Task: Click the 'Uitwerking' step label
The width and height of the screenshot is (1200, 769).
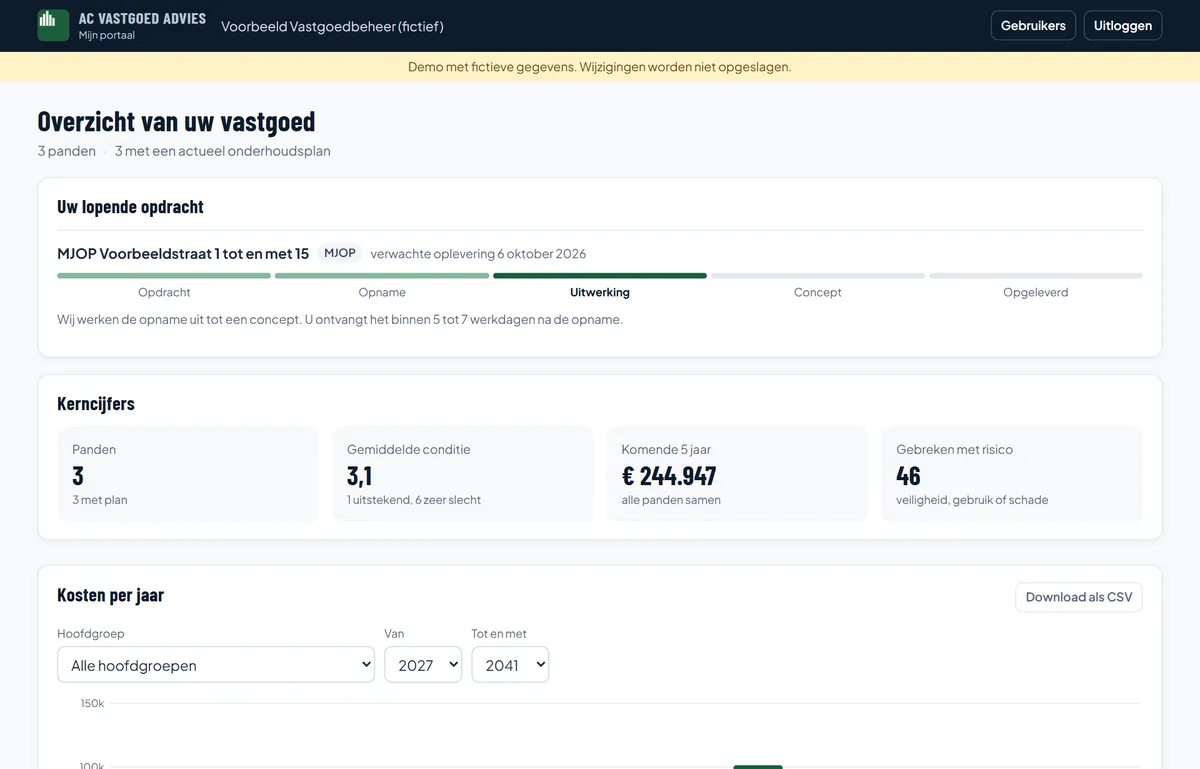Action: click(x=600, y=292)
